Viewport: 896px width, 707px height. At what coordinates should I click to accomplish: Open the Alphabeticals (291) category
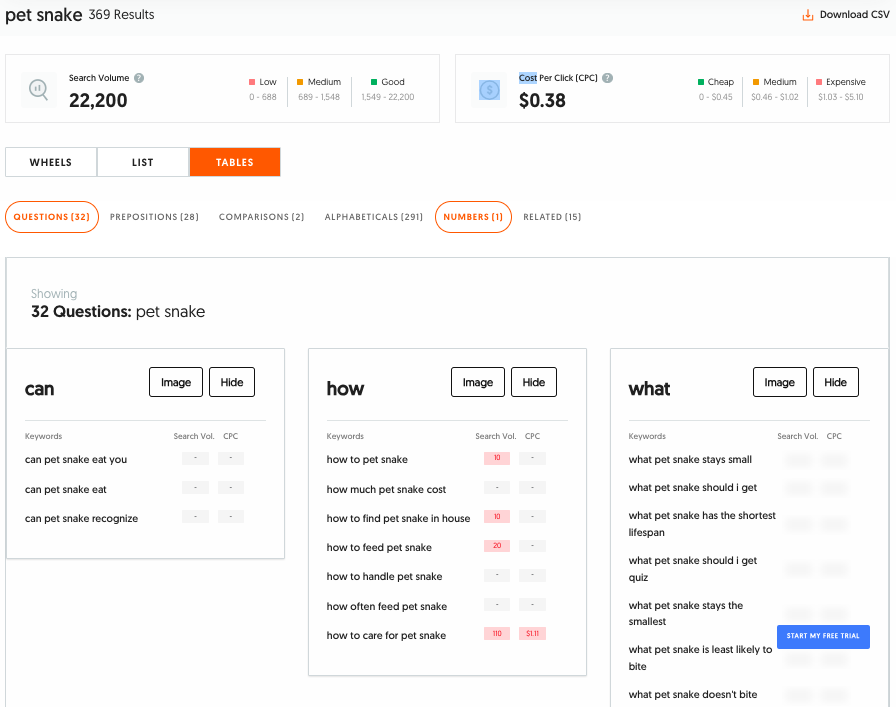click(x=373, y=217)
